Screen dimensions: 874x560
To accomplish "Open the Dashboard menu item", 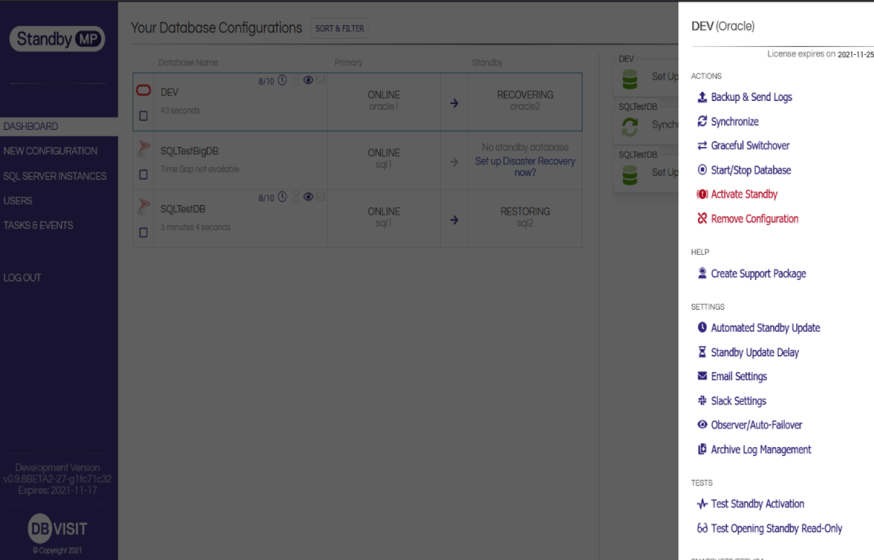I will coord(31,126).
